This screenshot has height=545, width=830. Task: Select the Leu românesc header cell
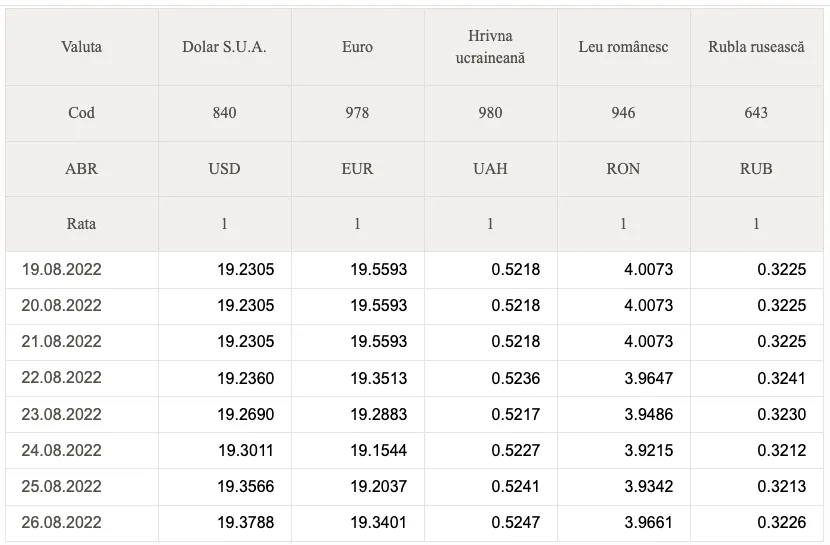(623, 47)
